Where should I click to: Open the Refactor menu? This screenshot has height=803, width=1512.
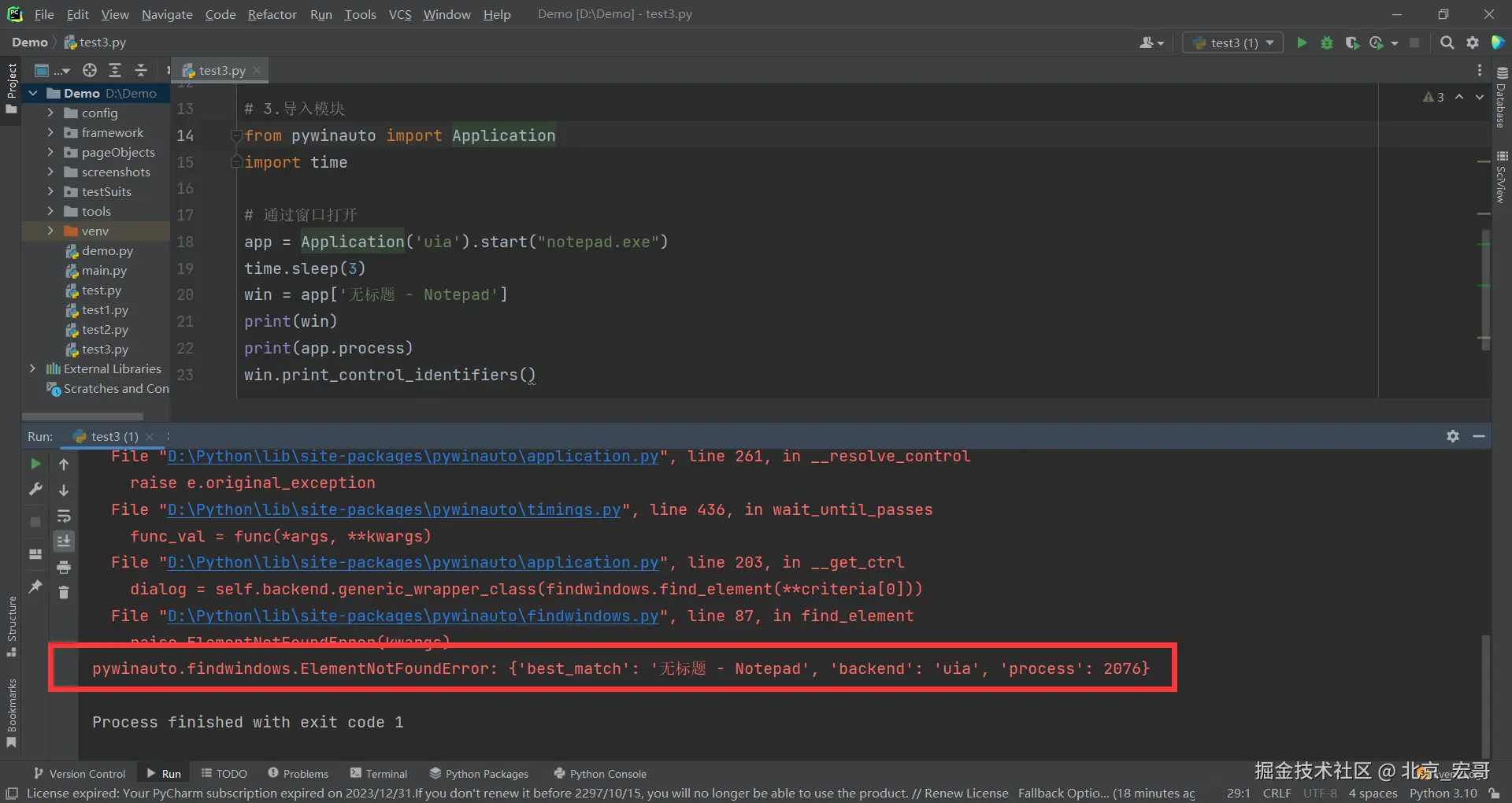272,14
